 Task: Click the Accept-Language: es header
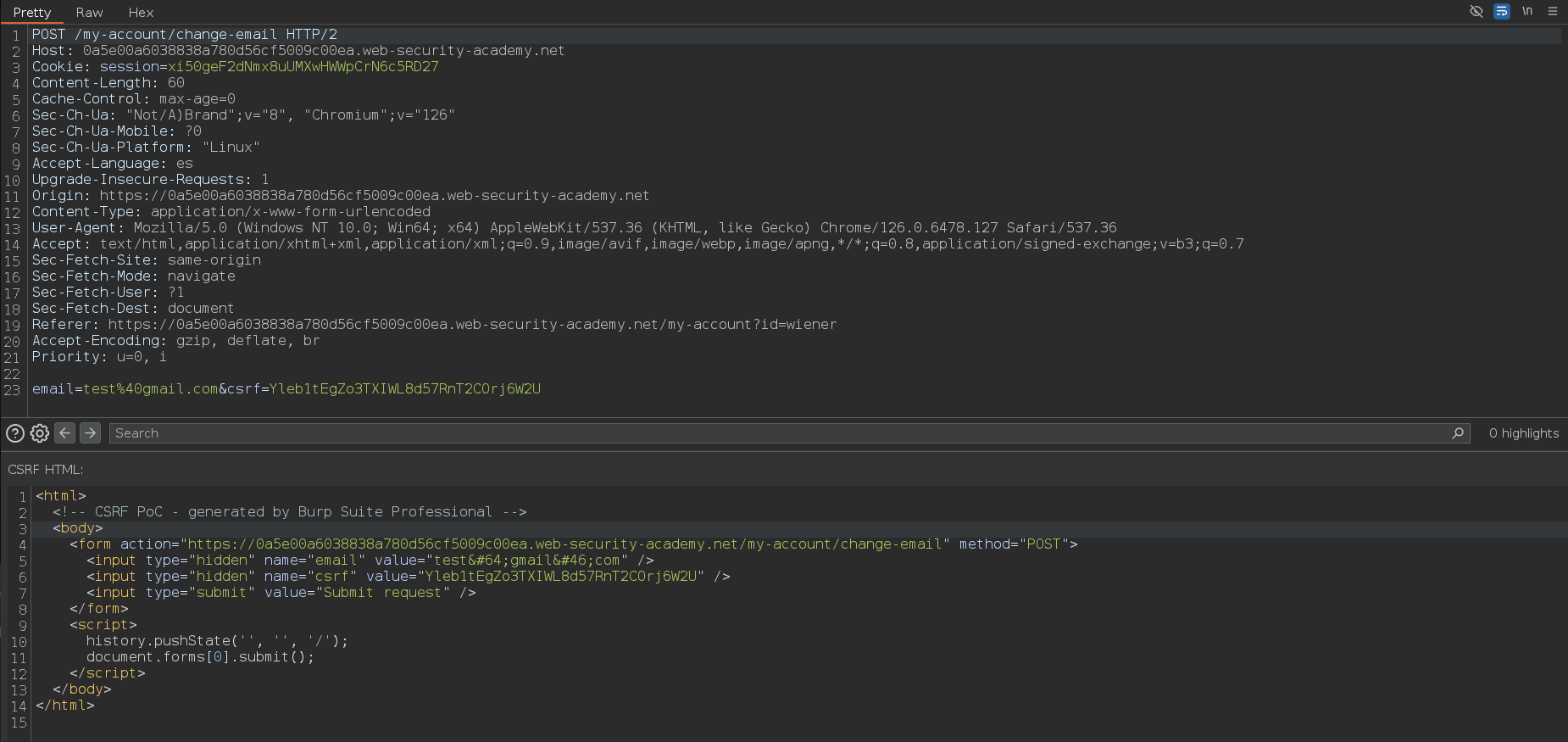coord(113,164)
